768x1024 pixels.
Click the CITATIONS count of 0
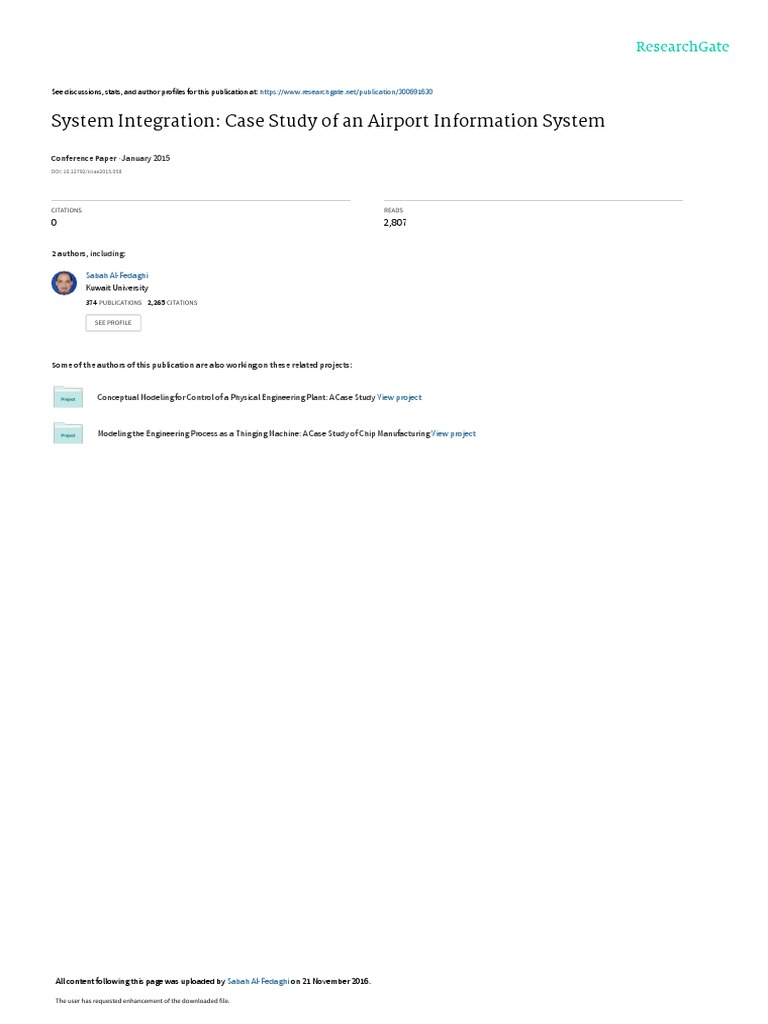pos(54,223)
